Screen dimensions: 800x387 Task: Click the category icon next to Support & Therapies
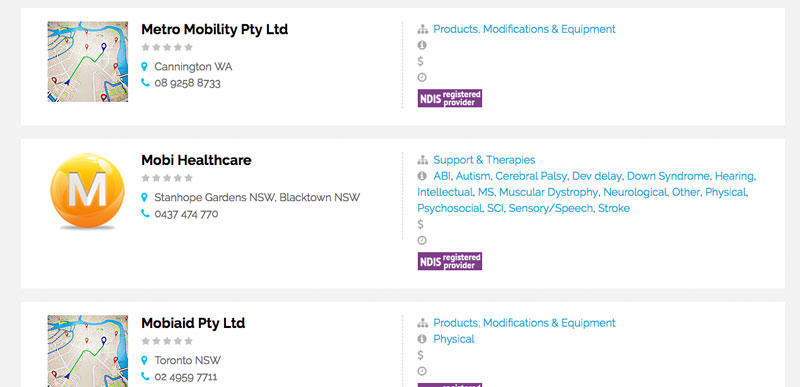422,160
